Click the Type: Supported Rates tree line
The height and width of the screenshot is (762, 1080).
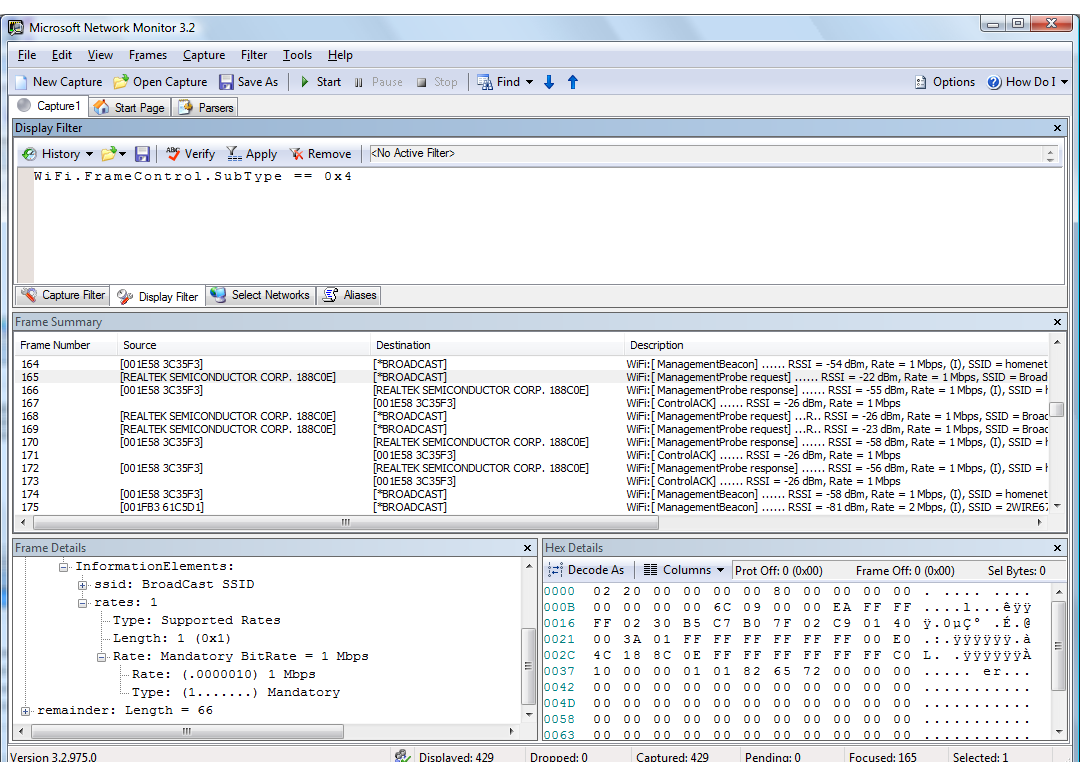pyautogui.click(x=197, y=621)
